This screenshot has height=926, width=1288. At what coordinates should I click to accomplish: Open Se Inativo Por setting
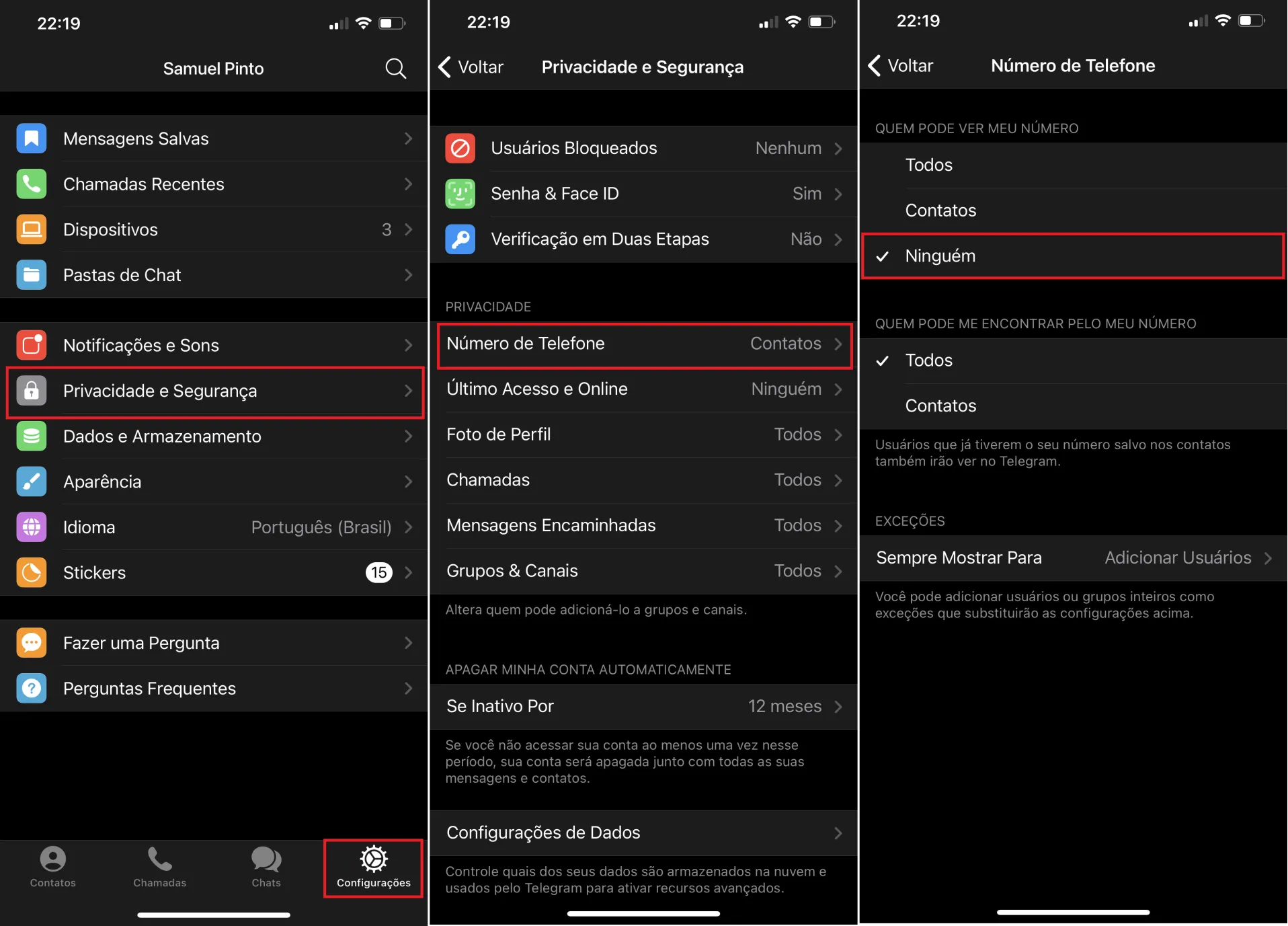tap(643, 707)
